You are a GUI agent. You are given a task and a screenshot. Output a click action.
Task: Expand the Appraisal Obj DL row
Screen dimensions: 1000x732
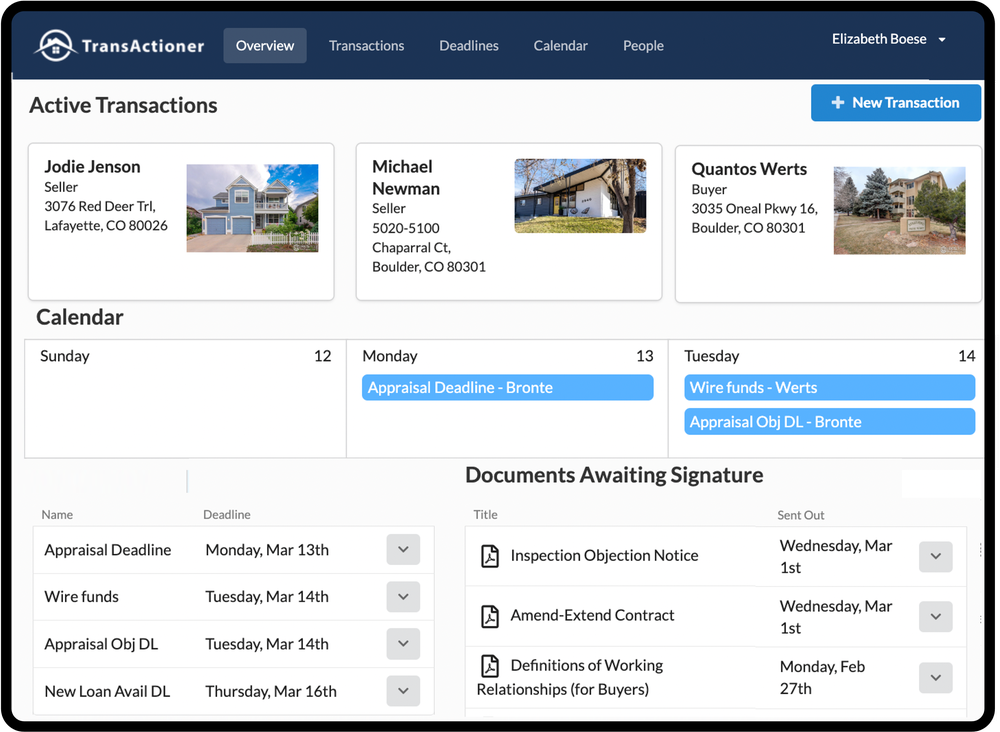click(x=402, y=643)
